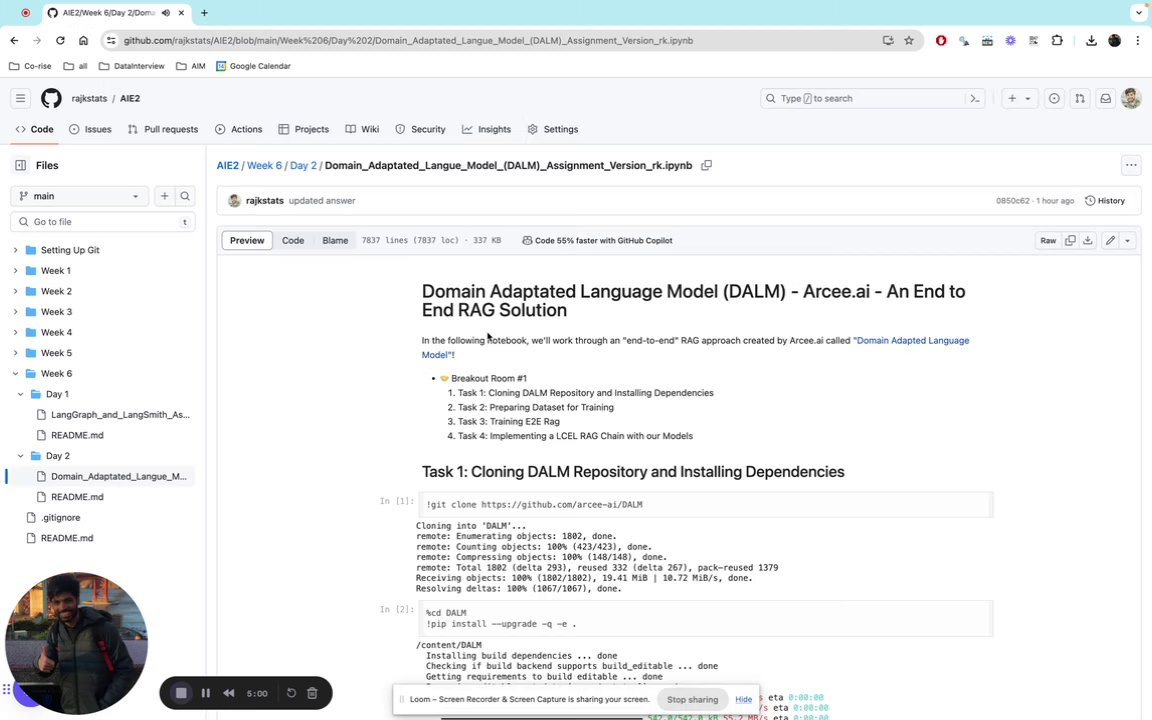The image size is (1152, 720).
Task: Open the hamburger navigation menu
Action: [x=21, y=98]
